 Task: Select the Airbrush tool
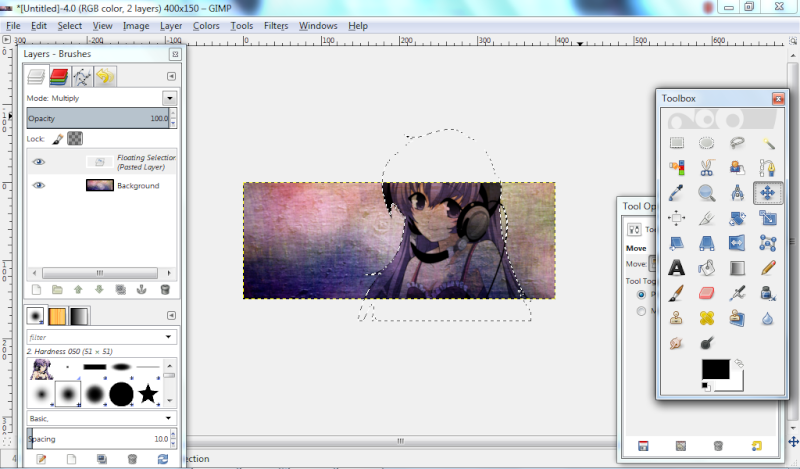pos(737,293)
